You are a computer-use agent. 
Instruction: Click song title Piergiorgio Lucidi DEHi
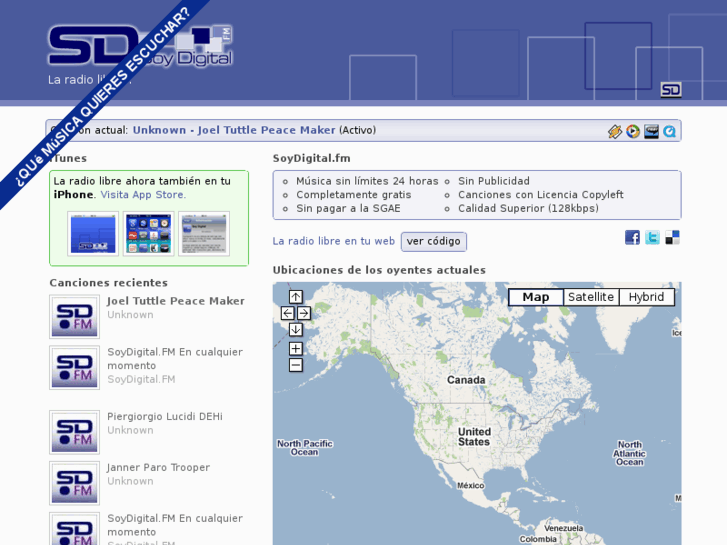click(165, 417)
